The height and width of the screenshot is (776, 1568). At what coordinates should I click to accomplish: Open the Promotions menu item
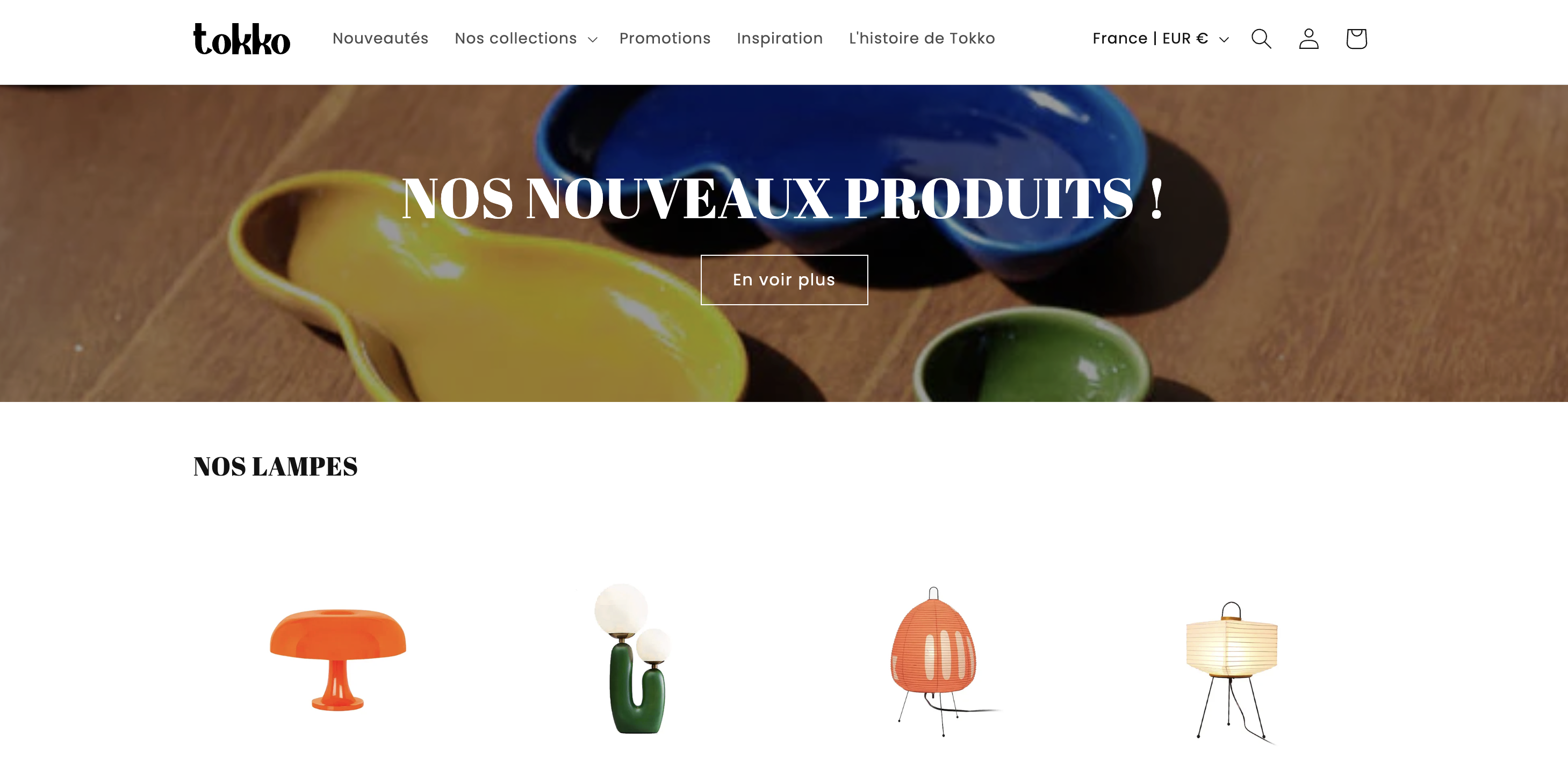pos(665,38)
